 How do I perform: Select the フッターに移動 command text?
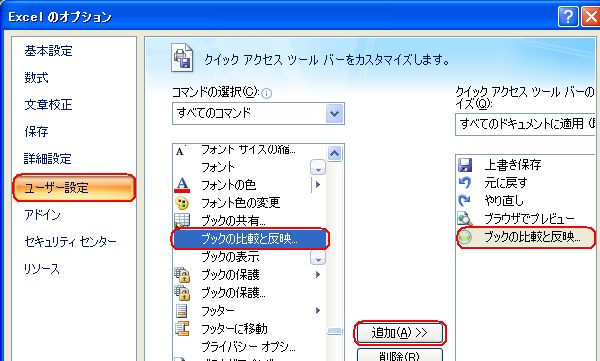tap(234, 328)
